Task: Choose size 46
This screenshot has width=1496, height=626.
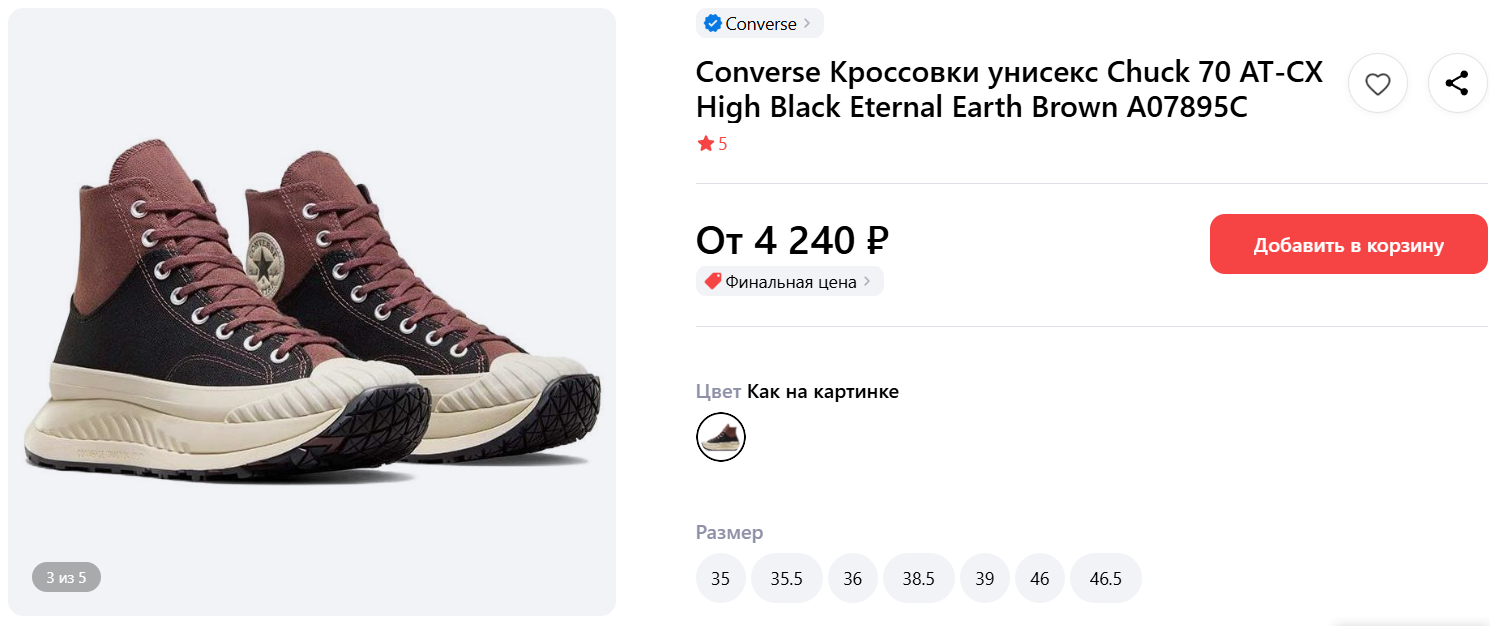Action: click(1040, 579)
